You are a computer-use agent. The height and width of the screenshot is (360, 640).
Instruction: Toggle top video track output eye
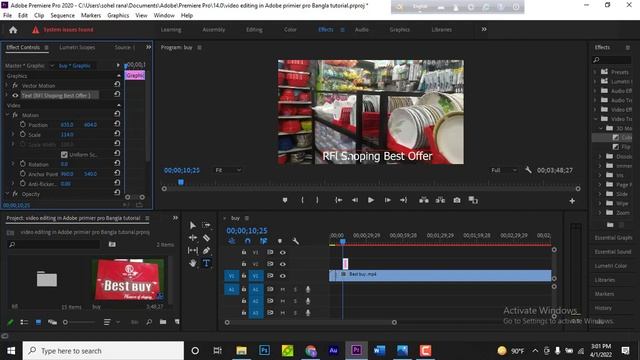tap(282, 252)
